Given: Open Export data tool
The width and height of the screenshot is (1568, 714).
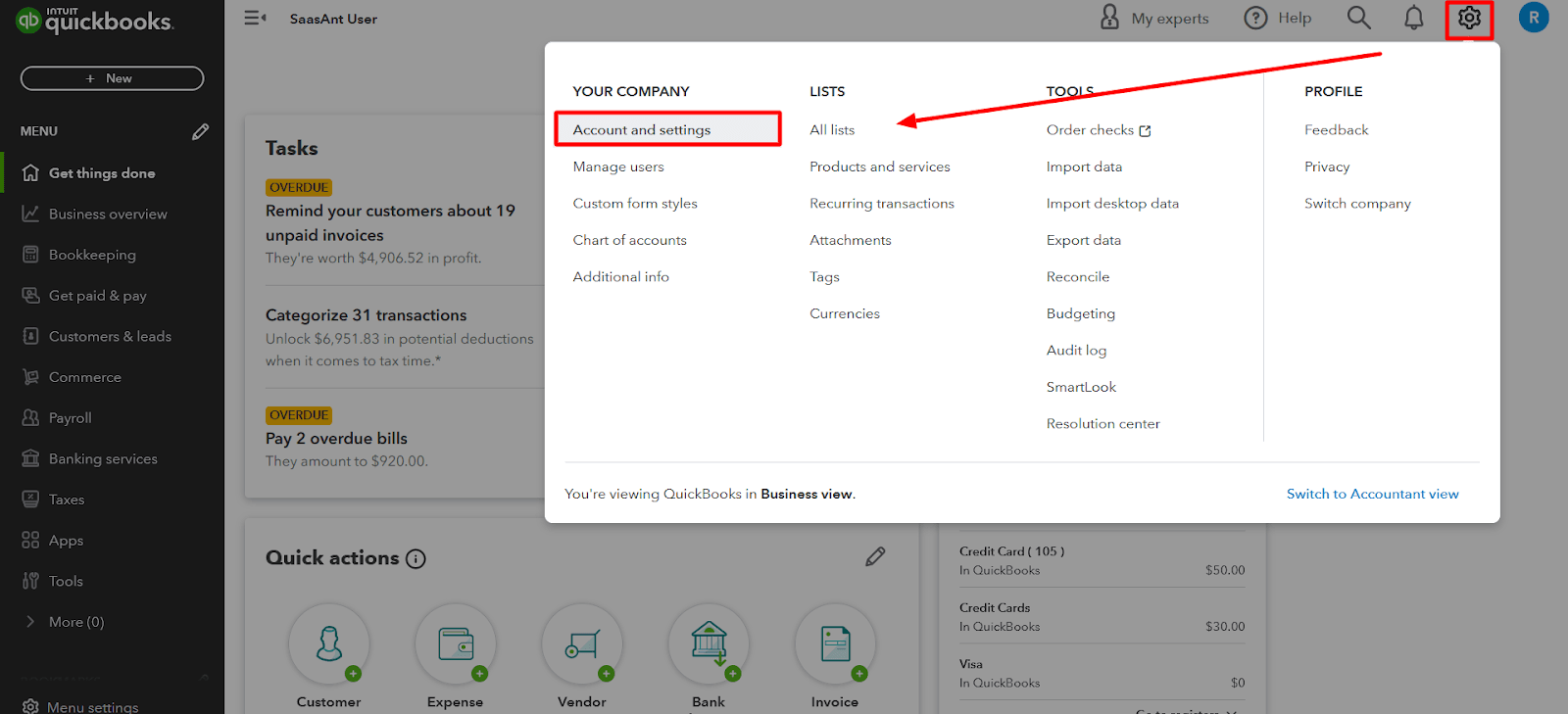Looking at the screenshot, I should pyautogui.click(x=1084, y=240).
